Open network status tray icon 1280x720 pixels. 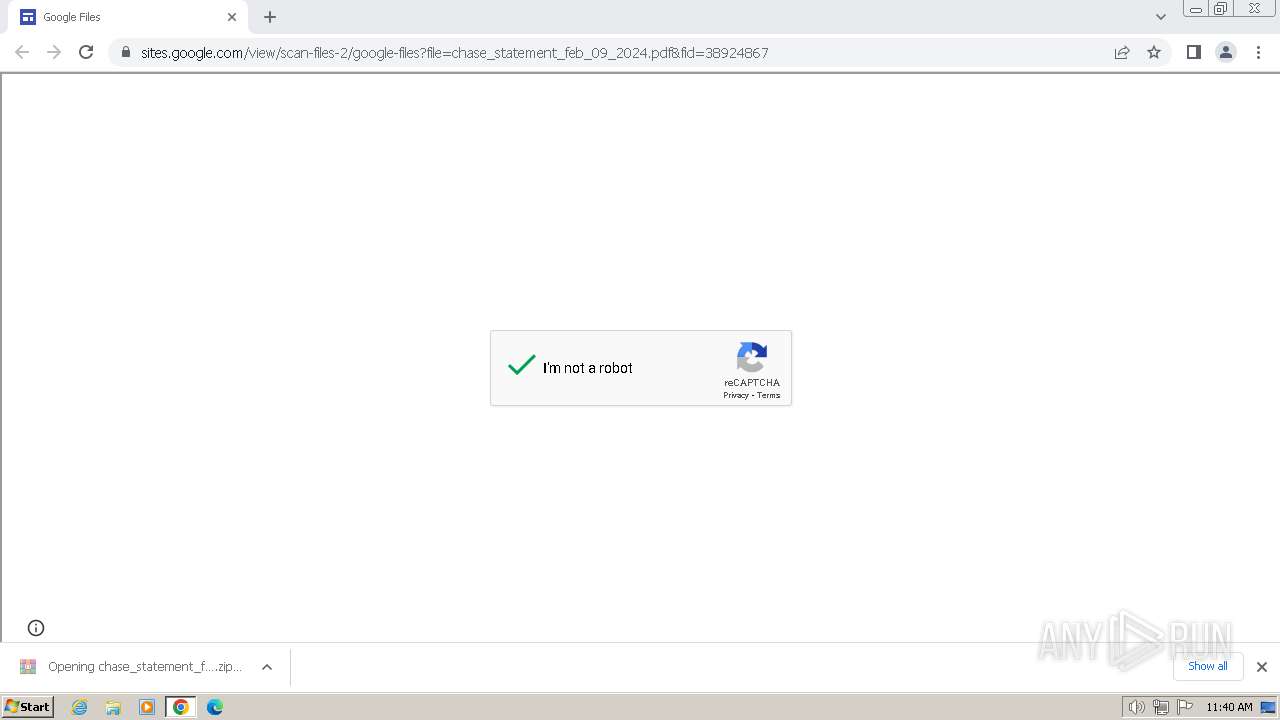[1161, 707]
